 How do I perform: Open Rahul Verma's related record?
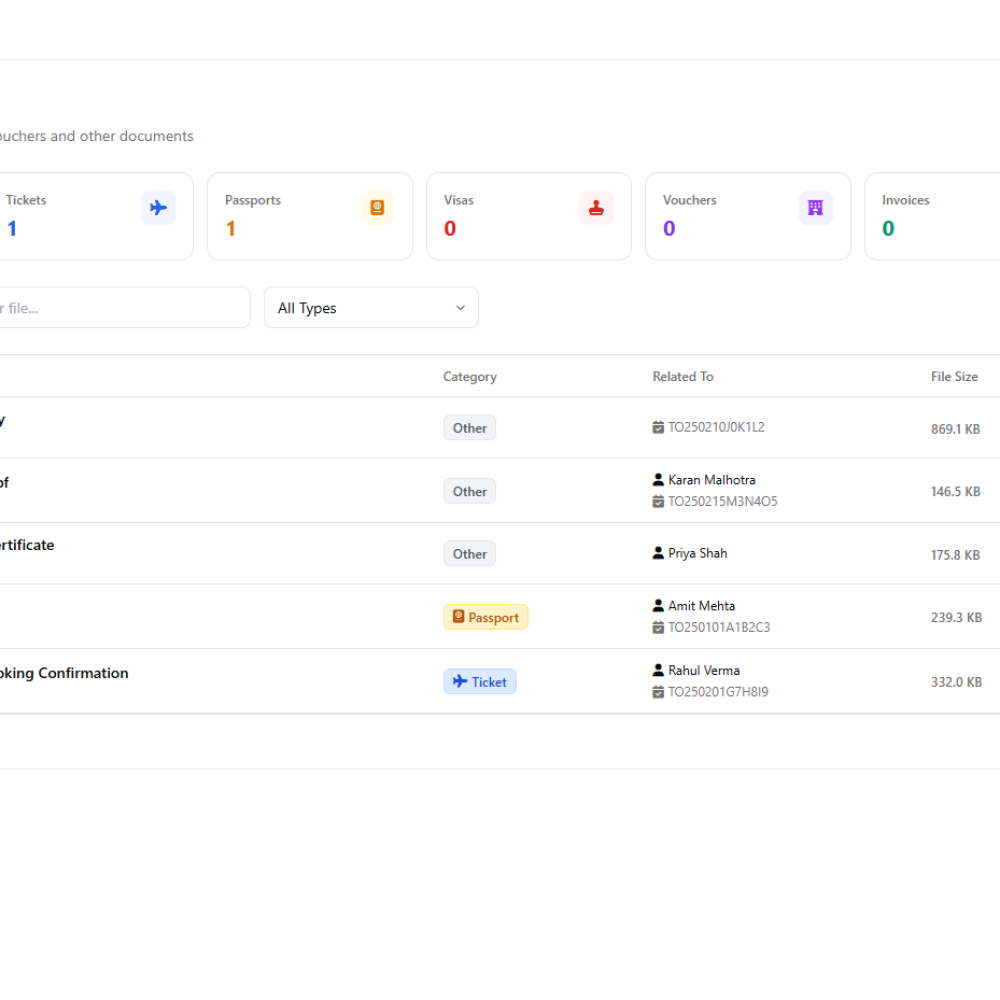pos(703,670)
